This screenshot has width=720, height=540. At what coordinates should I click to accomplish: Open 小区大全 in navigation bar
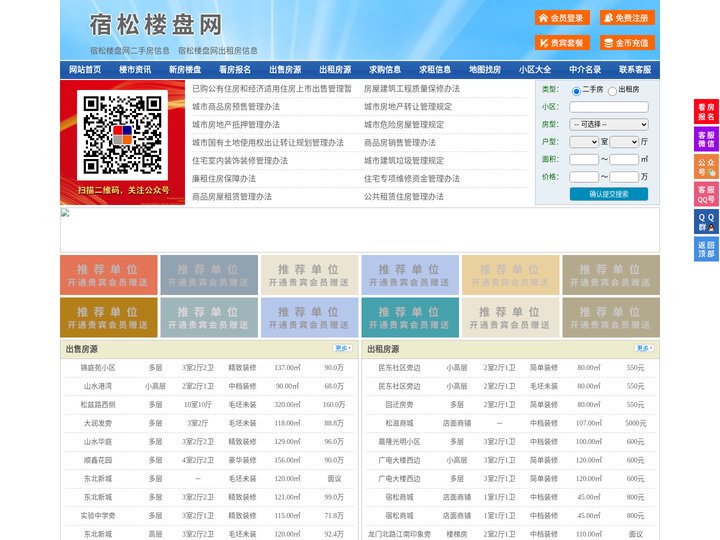click(x=535, y=70)
